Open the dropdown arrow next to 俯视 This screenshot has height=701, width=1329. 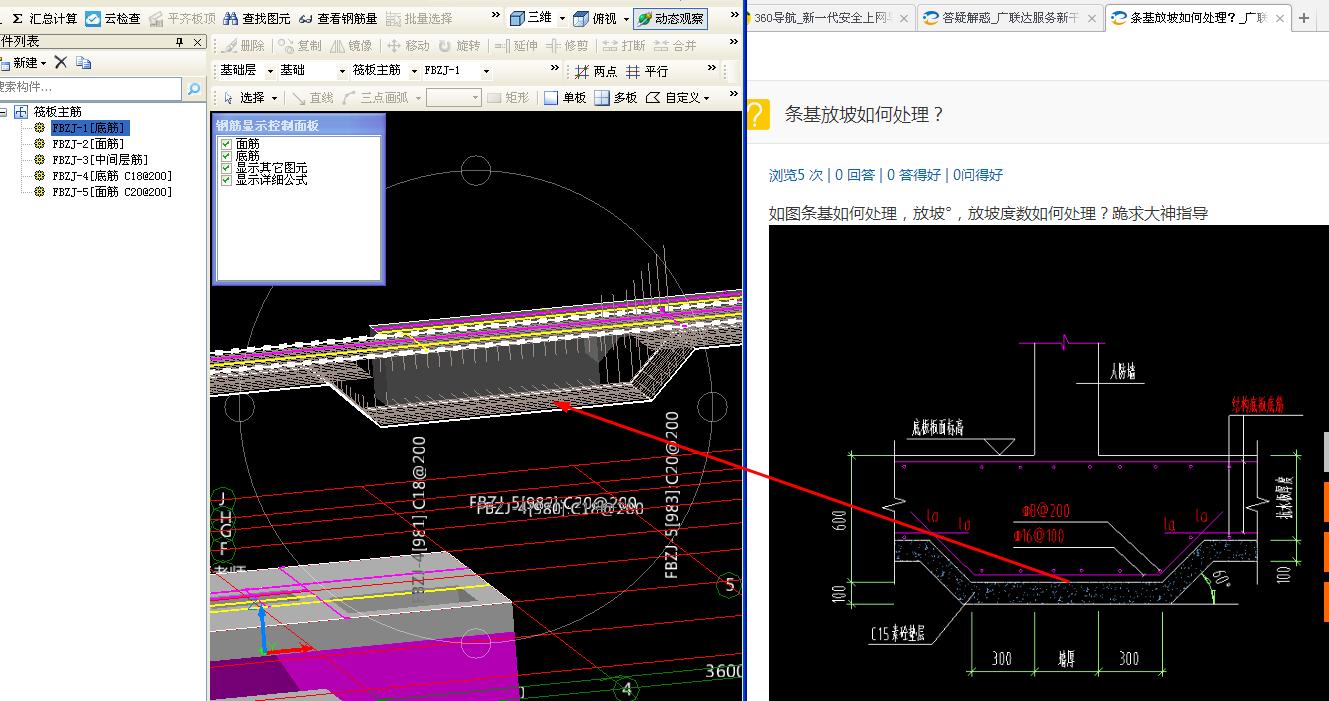click(626, 19)
